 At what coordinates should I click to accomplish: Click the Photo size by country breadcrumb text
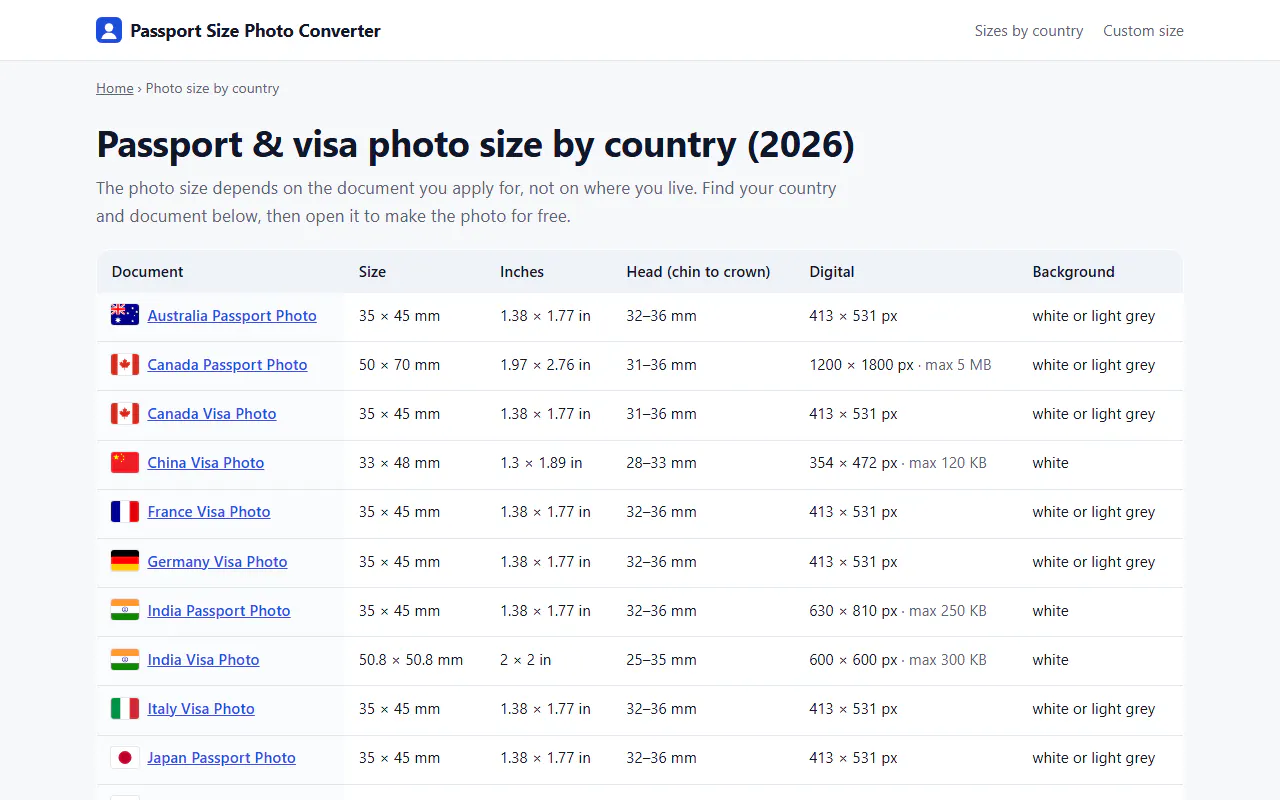pyautogui.click(x=212, y=88)
